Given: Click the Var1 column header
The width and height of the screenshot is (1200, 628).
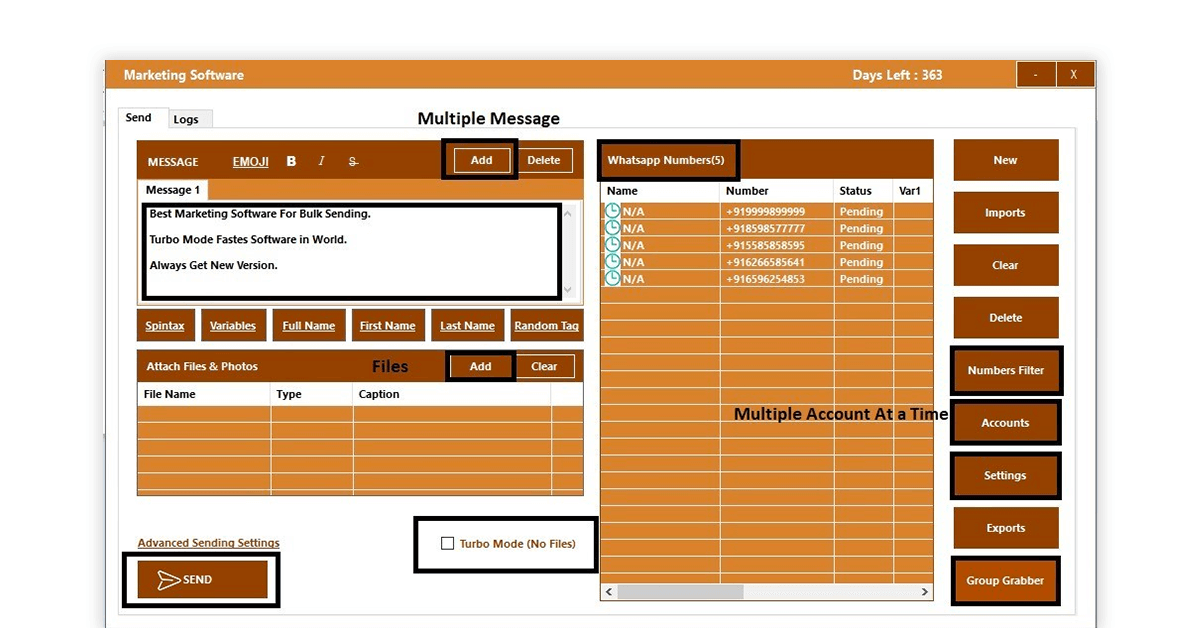Looking at the screenshot, I should point(913,191).
